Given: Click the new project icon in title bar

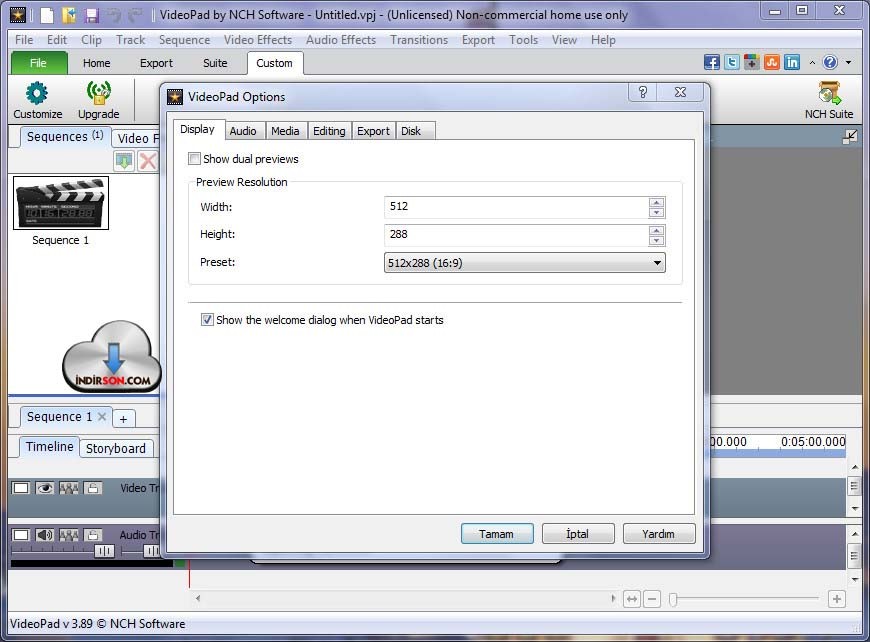Looking at the screenshot, I should pyautogui.click(x=47, y=15).
